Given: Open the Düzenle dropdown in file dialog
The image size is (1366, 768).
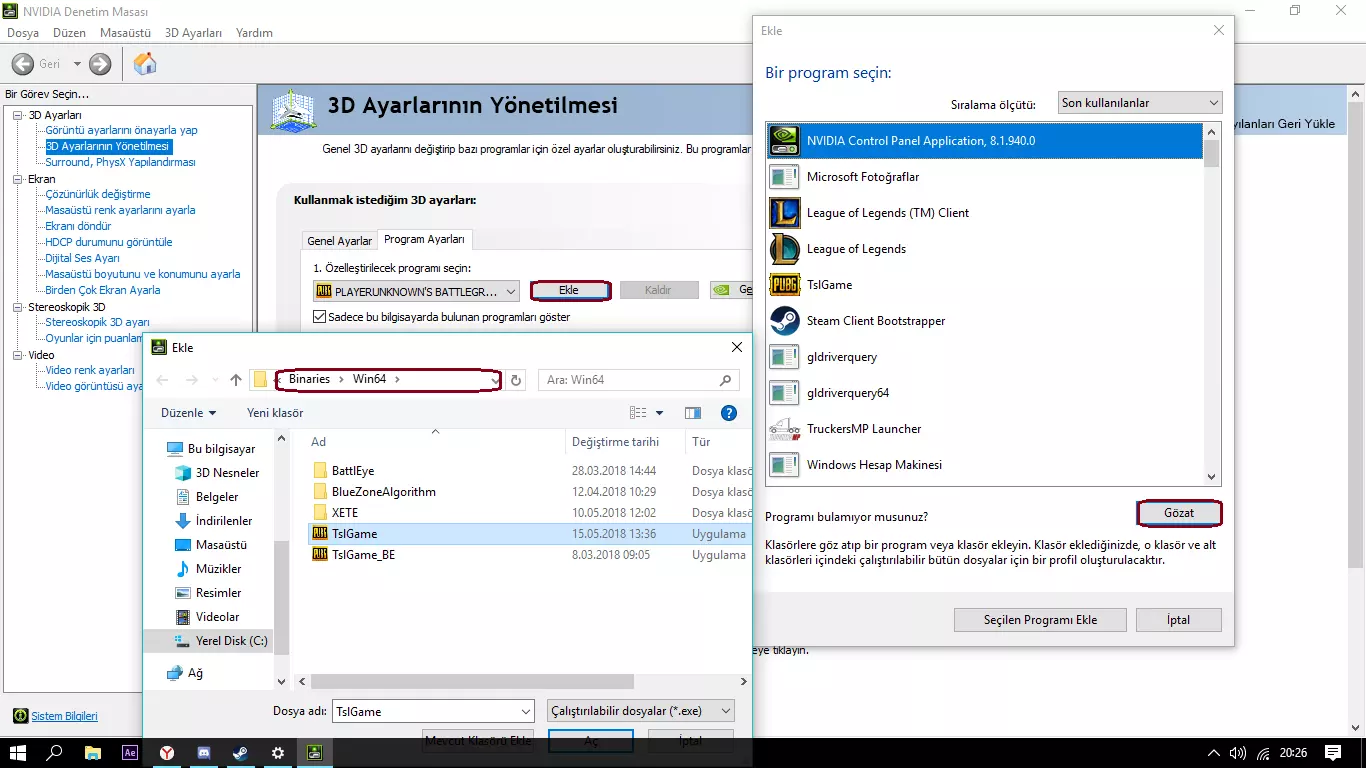Looking at the screenshot, I should tap(189, 413).
